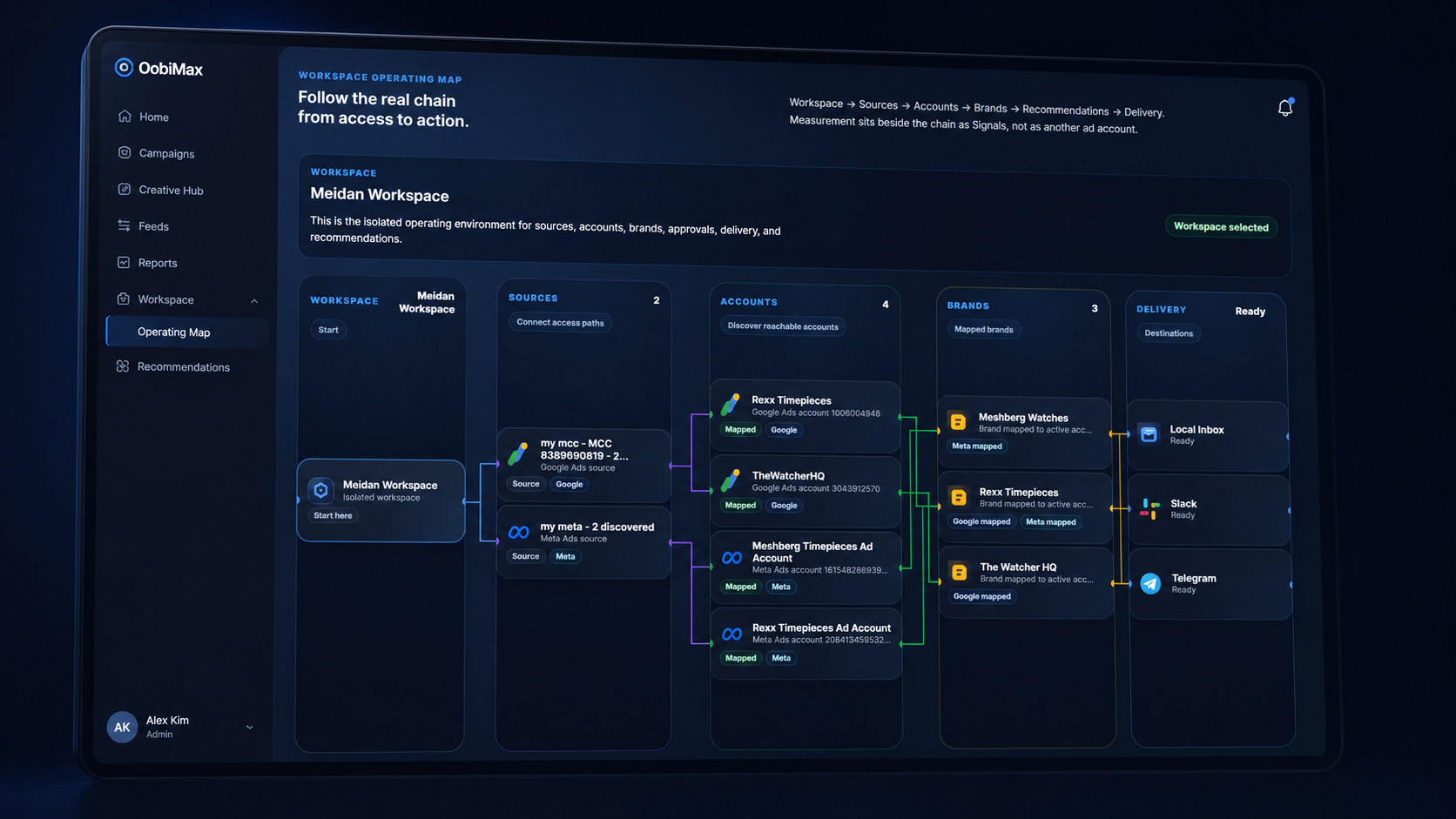The image size is (1456, 819).
Task: Click the Alex Kim Admin profile label
Action: click(x=167, y=727)
